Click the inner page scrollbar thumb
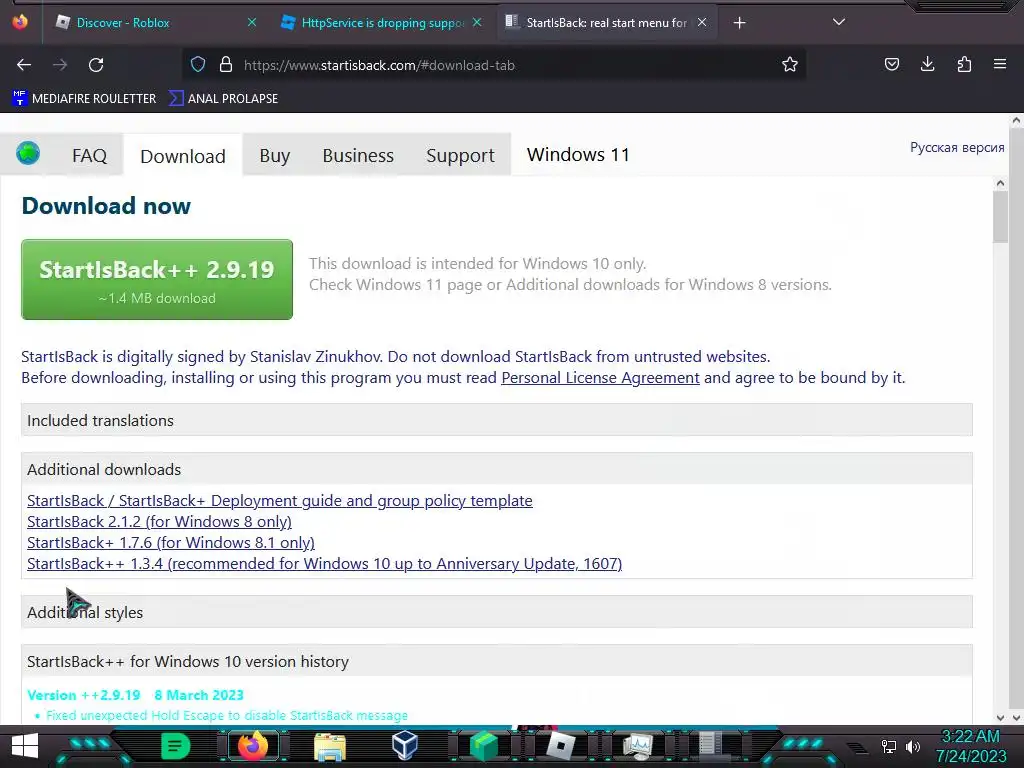 click(x=1000, y=217)
